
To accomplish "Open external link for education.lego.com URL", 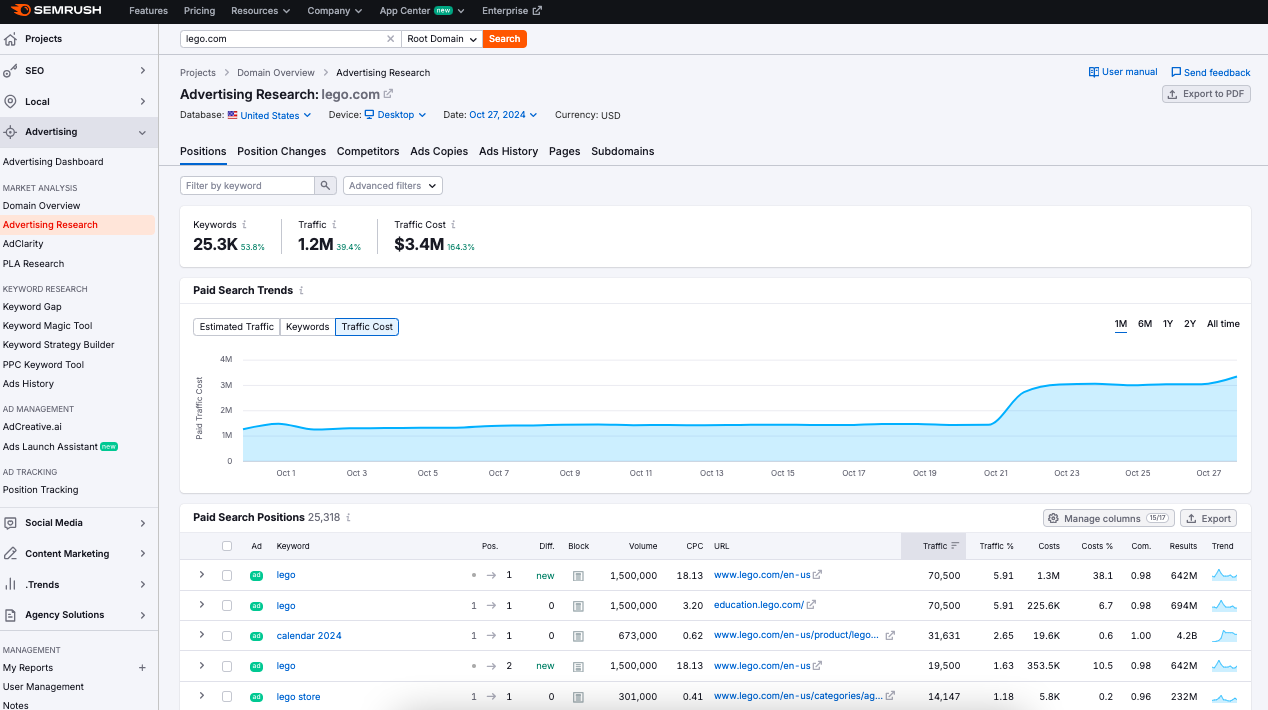I will [x=812, y=605].
